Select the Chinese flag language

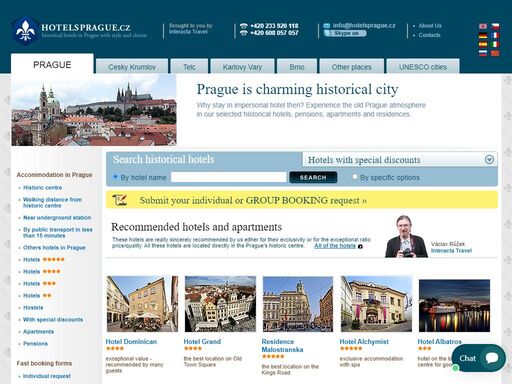coord(495,53)
